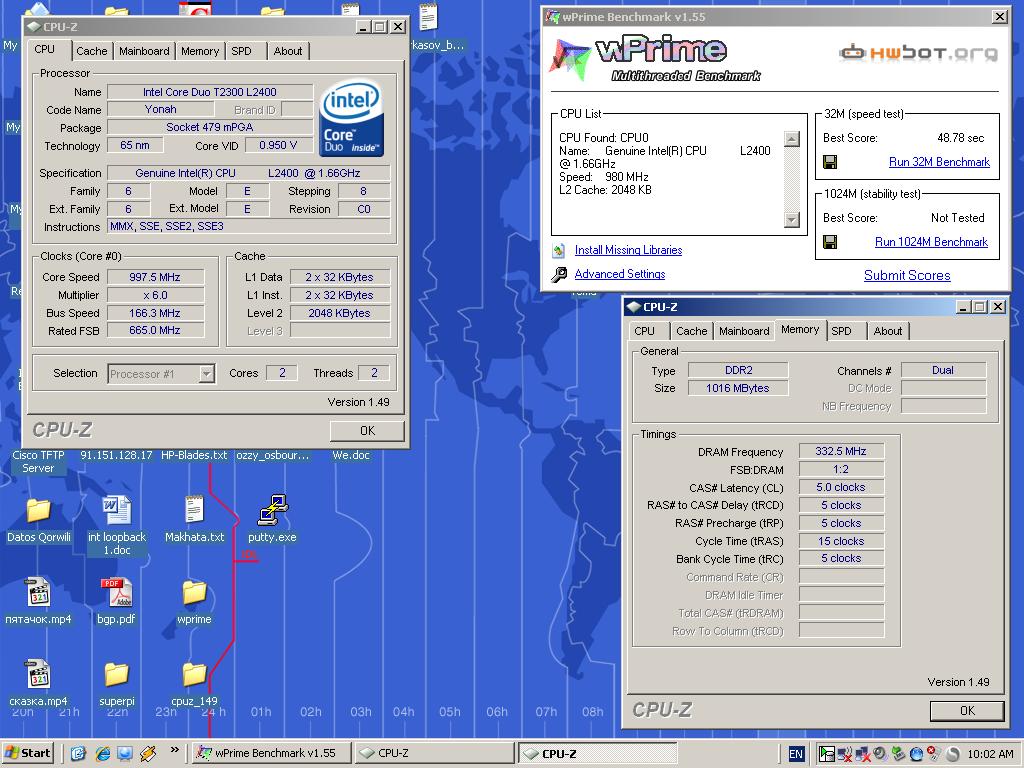Select the superpi folder icon

coord(116,675)
